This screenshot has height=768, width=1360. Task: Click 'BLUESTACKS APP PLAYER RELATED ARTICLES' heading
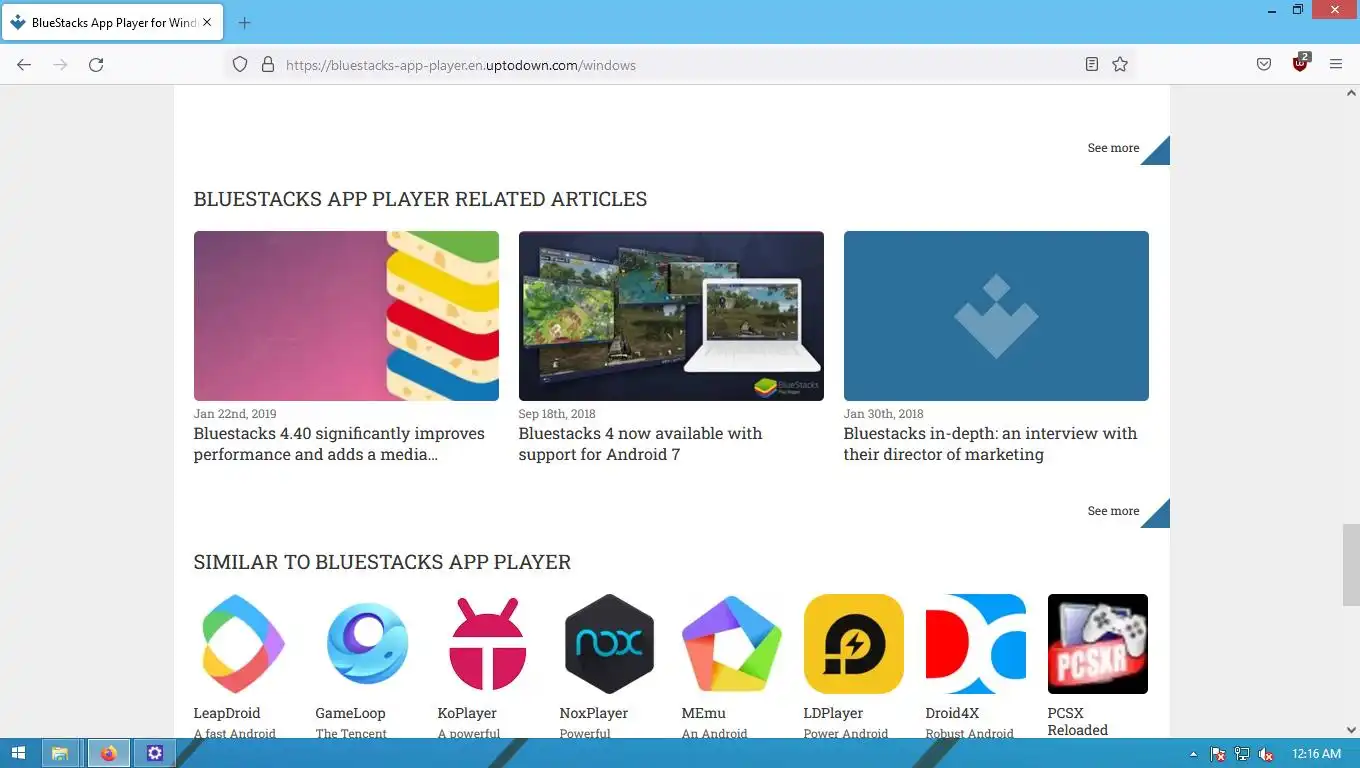click(x=420, y=199)
